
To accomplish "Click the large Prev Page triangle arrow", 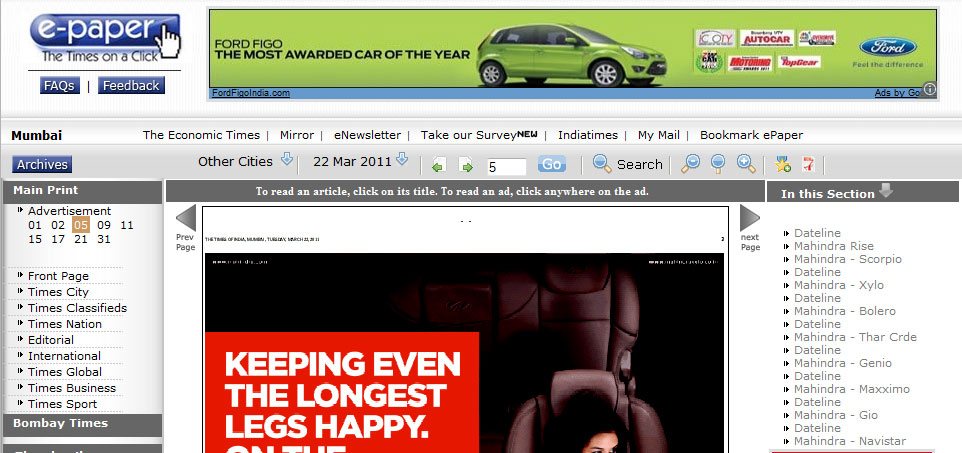I will tap(186, 218).
